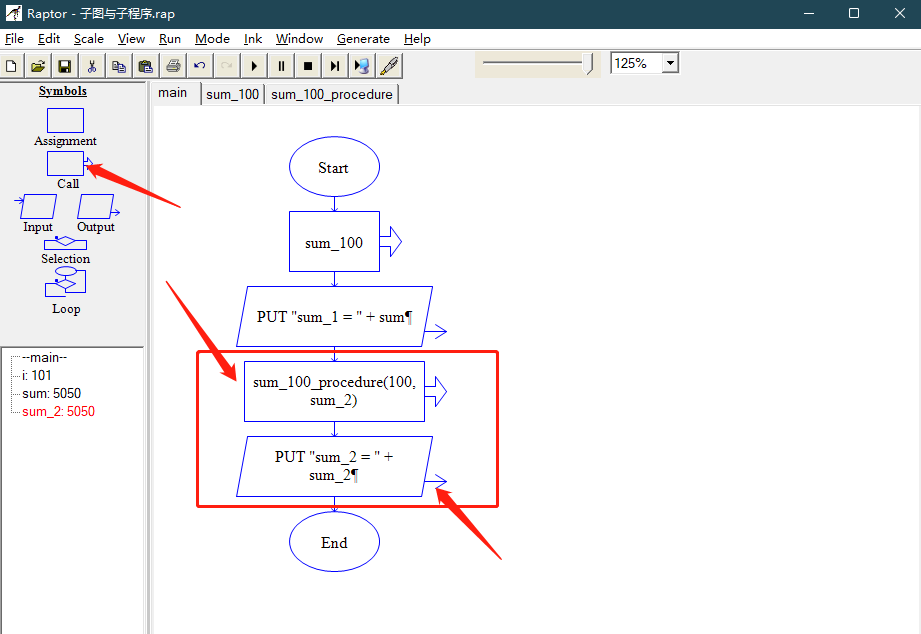Select variable i: 101 in watch panel
Image resolution: width=921 pixels, height=634 pixels.
[36, 375]
